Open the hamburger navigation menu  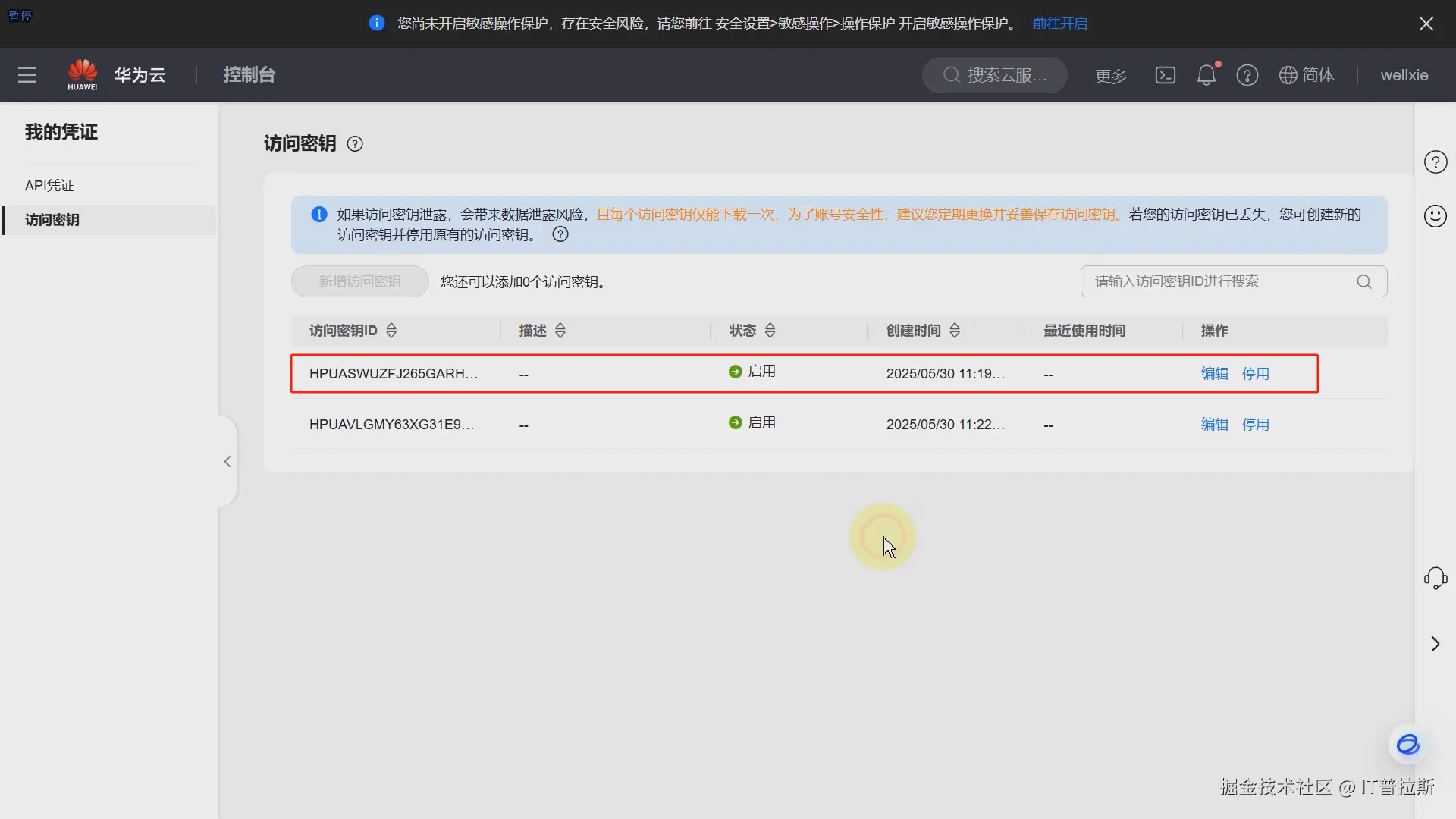pos(27,75)
